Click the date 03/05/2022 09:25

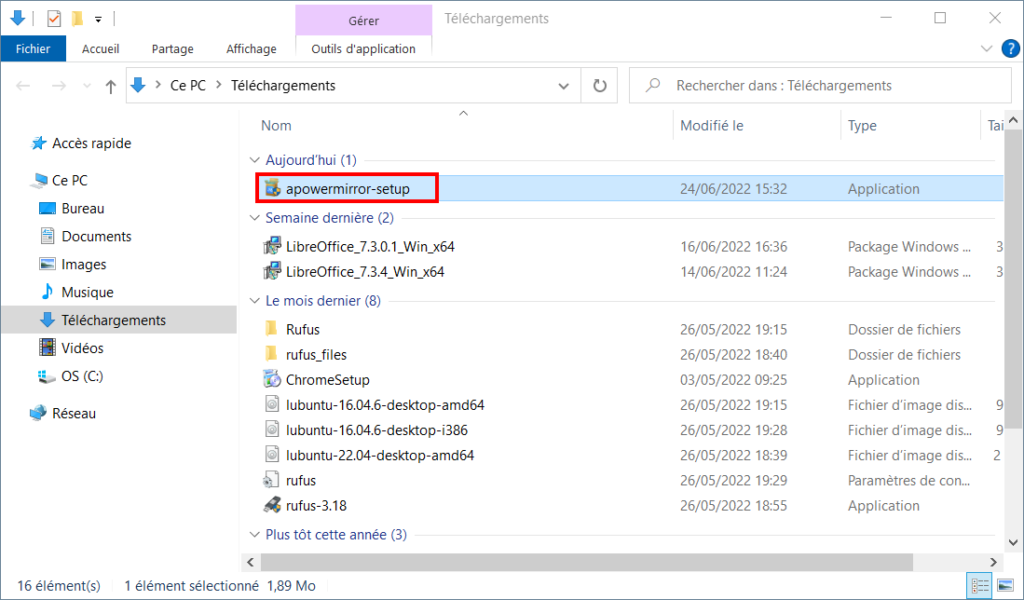[733, 380]
